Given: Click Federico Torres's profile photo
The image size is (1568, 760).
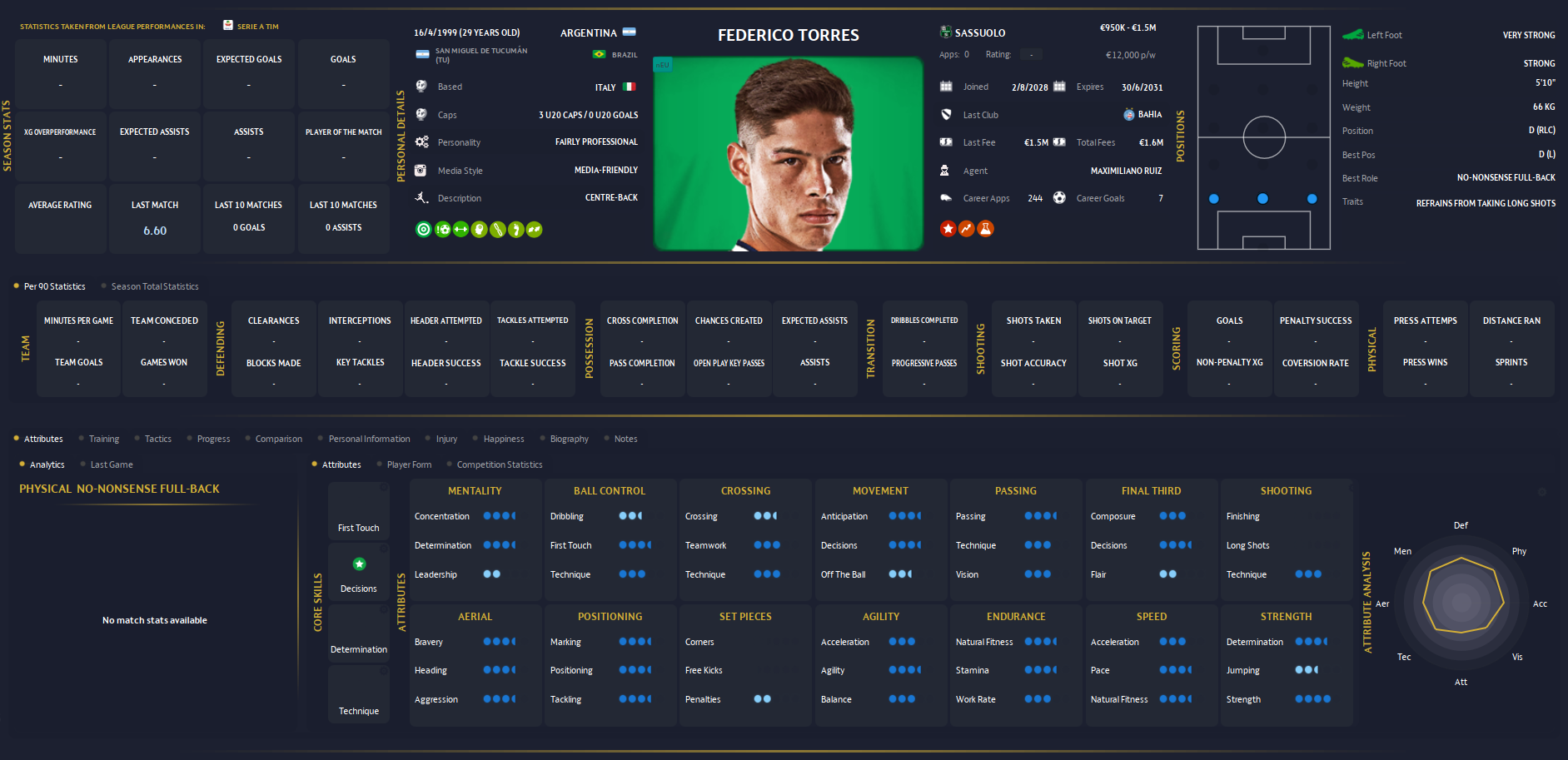Looking at the screenshot, I should click(789, 153).
